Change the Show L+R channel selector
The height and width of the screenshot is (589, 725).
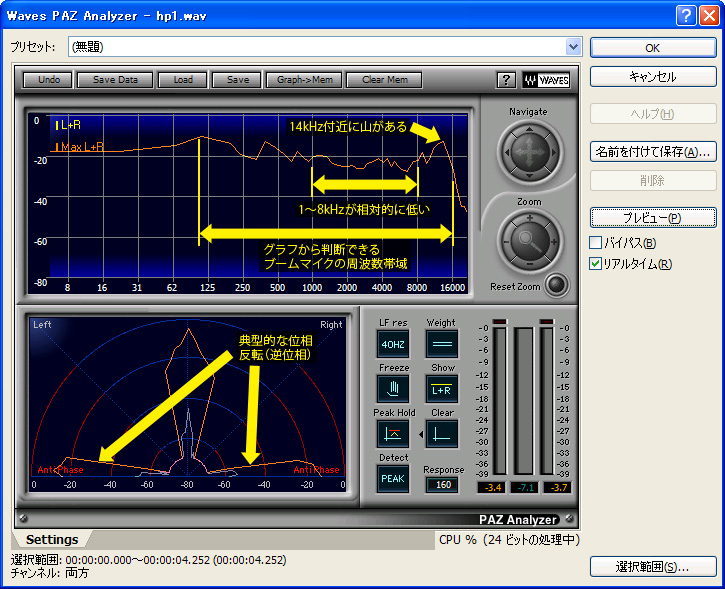[x=442, y=388]
